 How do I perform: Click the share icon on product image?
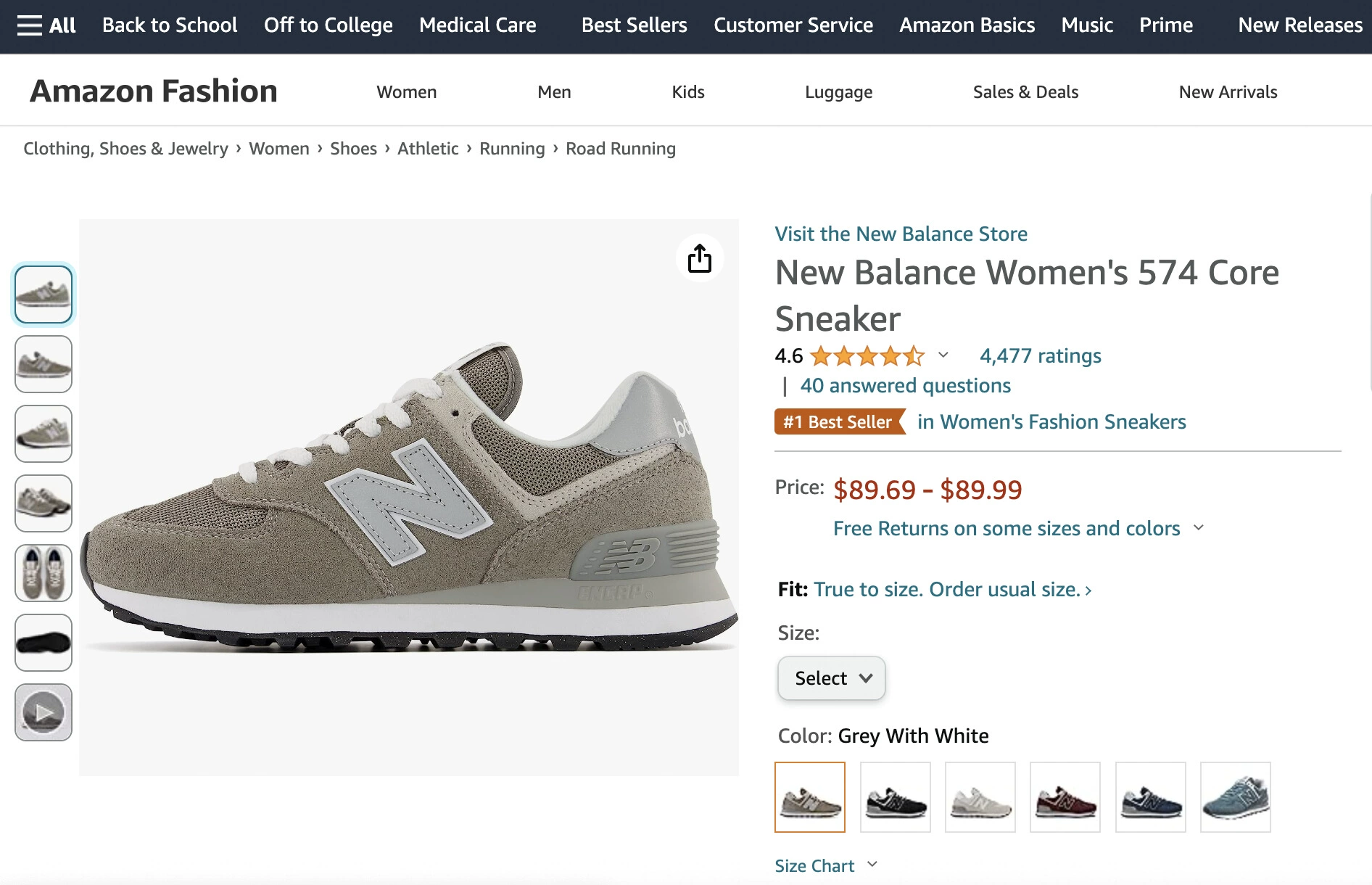(699, 258)
